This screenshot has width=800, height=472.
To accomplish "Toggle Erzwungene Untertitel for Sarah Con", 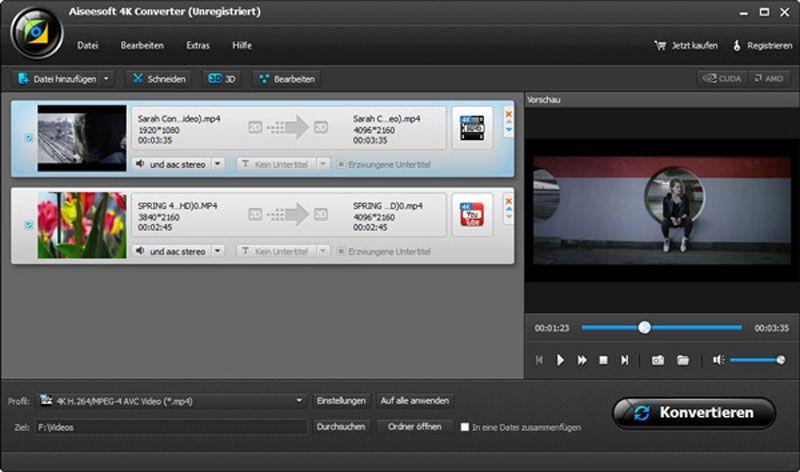I will [x=340, y=164].
